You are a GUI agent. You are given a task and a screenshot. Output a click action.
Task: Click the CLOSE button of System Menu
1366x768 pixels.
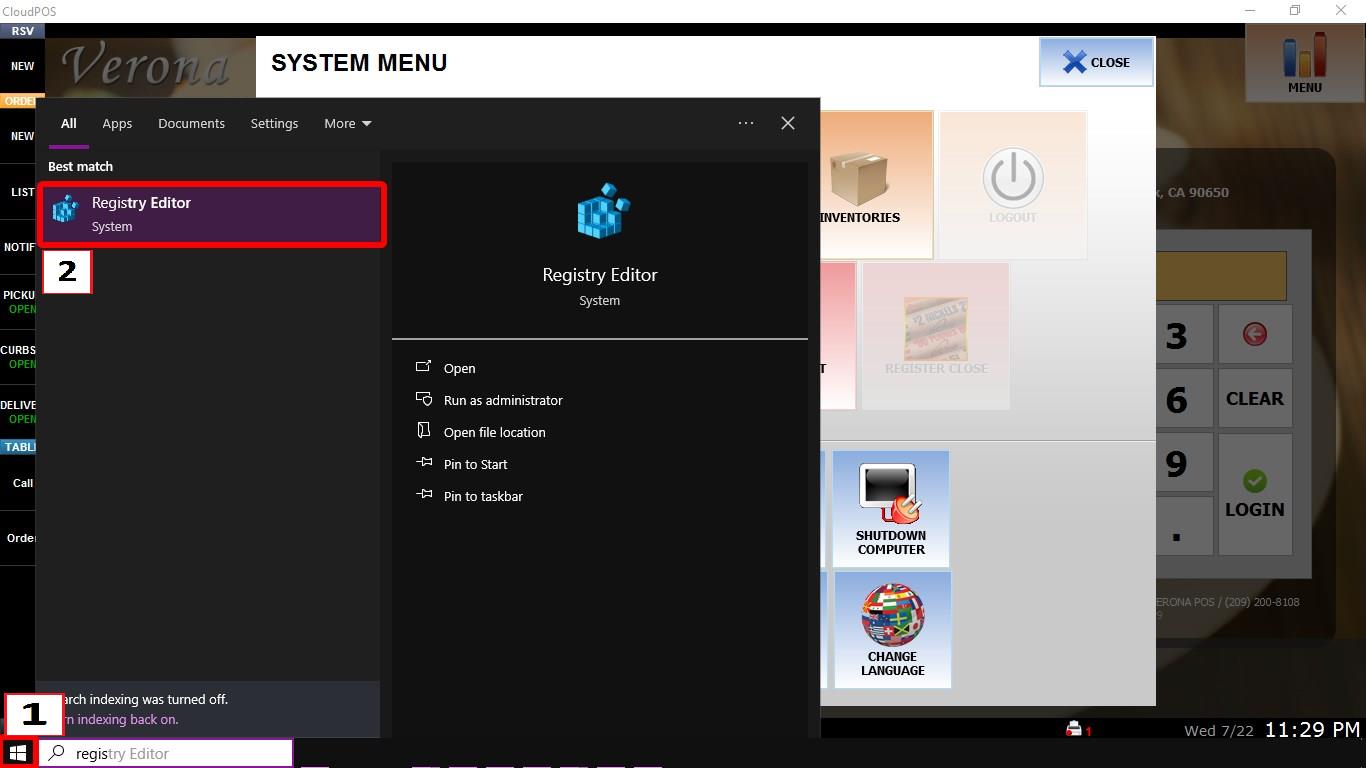[x=1097, y=62]
